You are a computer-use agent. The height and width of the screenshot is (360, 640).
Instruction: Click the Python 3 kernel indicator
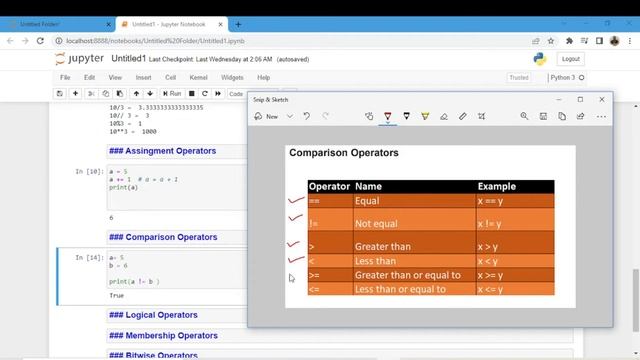click(x=567, y=78)
